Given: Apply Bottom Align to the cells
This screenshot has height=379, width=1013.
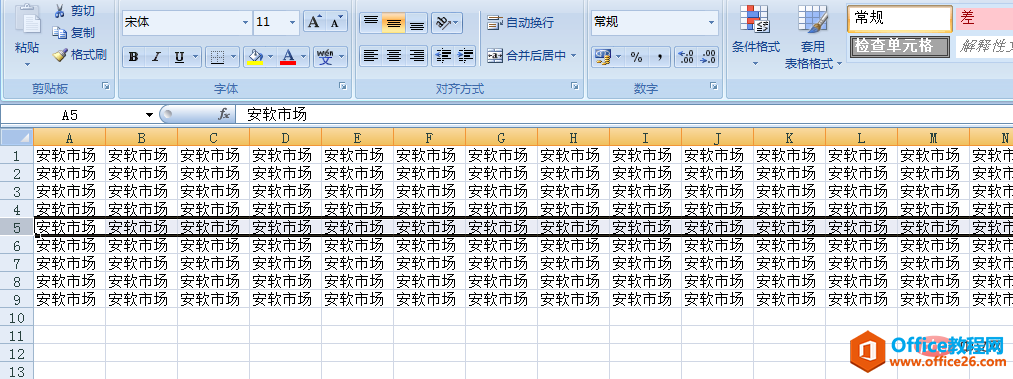Looking at the screenshot, I should [x=417, y=23].
